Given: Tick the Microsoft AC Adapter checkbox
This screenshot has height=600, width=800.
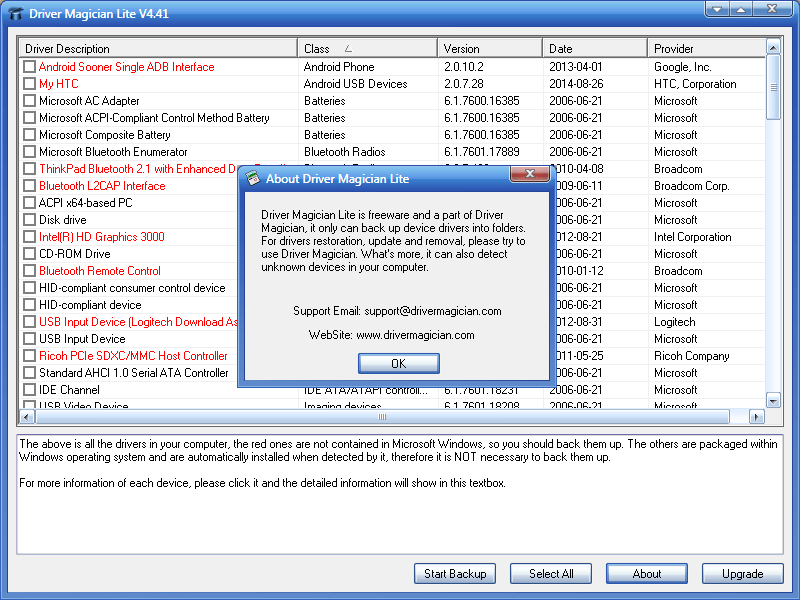Looking at the screenshot, I should click(30, 101).
